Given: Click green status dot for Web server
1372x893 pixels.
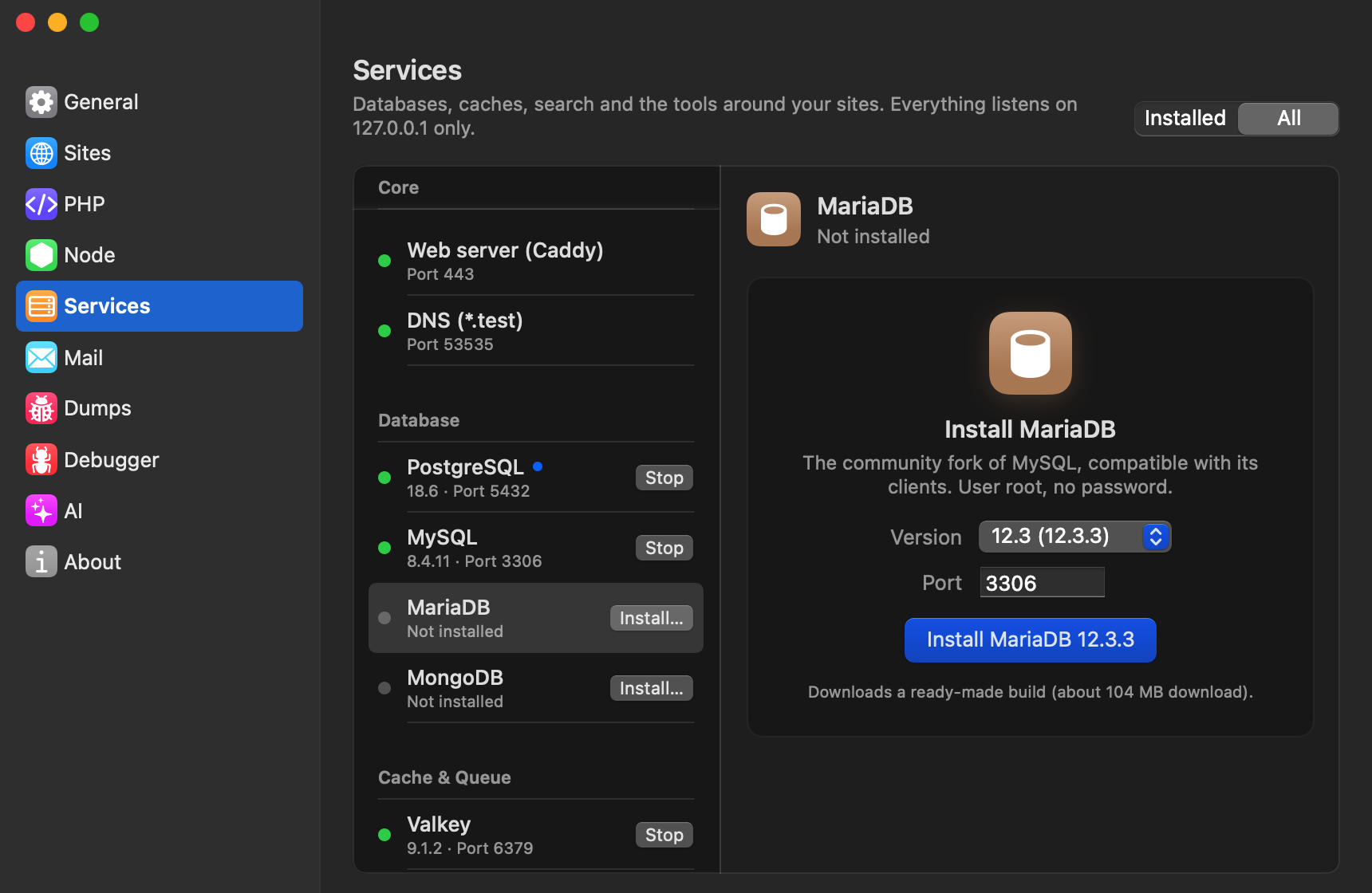Looking at the screenshot, I should click(x=384, y=261).
